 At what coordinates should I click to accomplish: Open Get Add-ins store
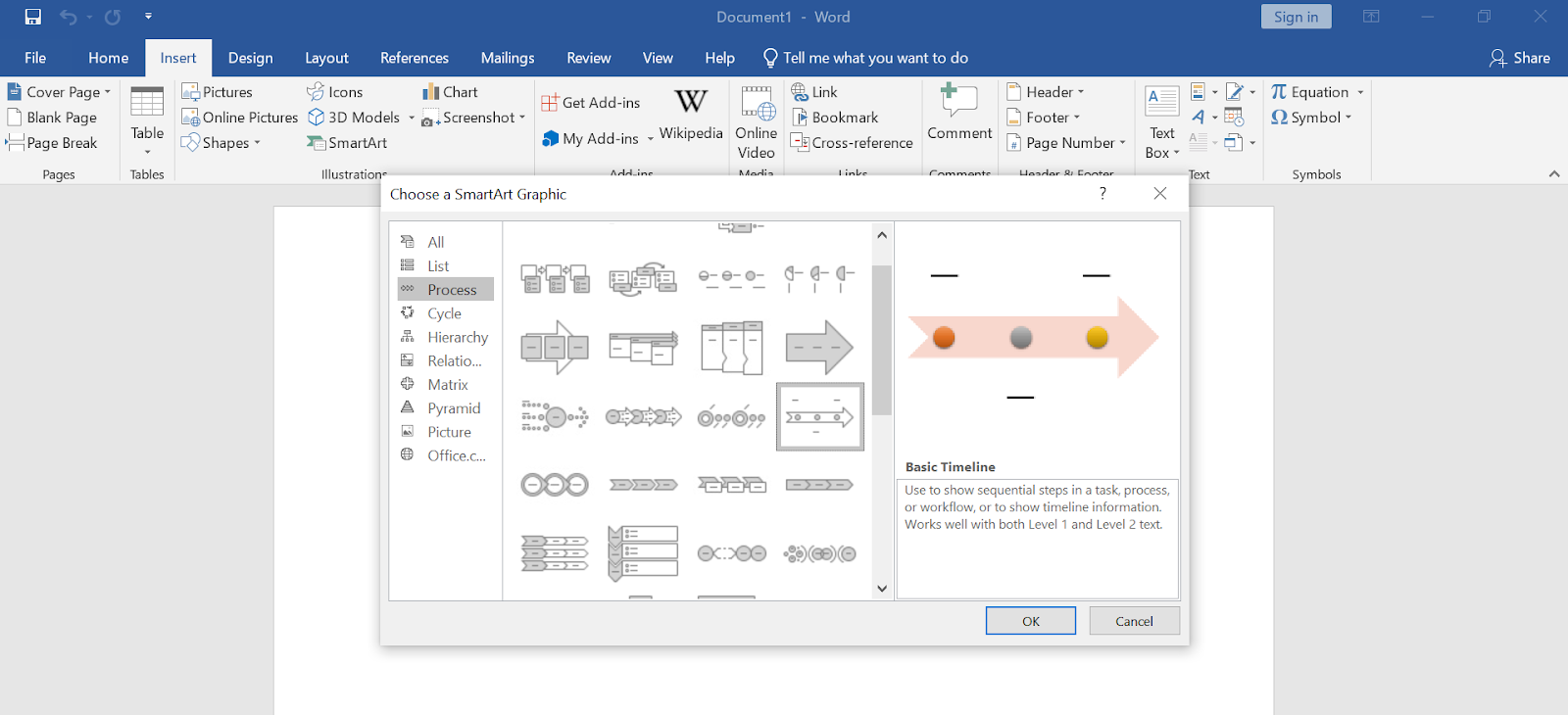pos(591,103)
